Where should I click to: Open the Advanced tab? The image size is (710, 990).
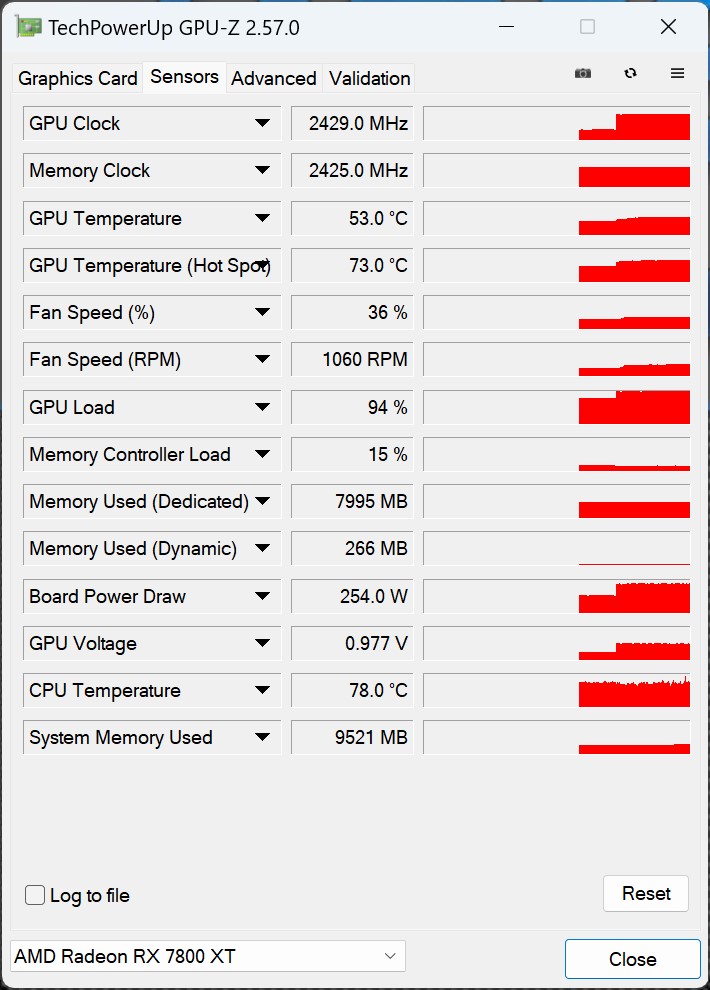click(x=274, y=78)
